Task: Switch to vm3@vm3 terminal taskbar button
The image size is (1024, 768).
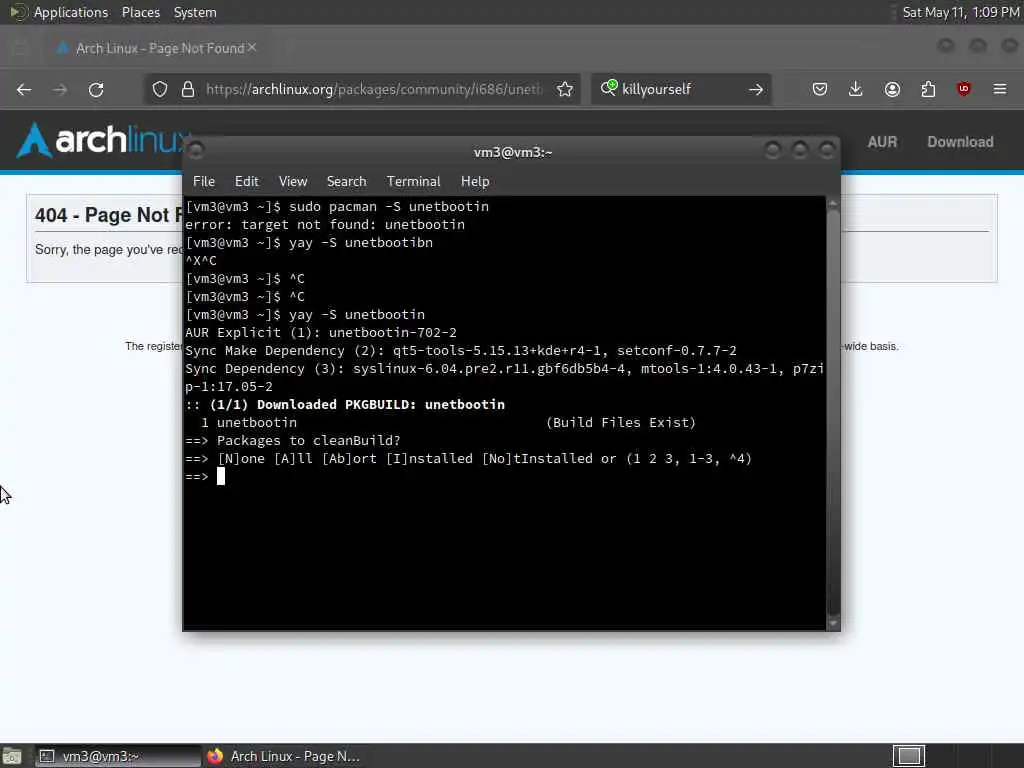Action: click(x=118, y=756)
